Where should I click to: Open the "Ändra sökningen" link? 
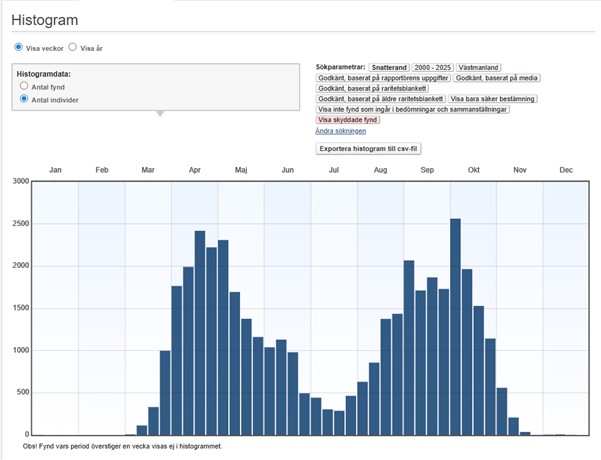coord(341,131)
